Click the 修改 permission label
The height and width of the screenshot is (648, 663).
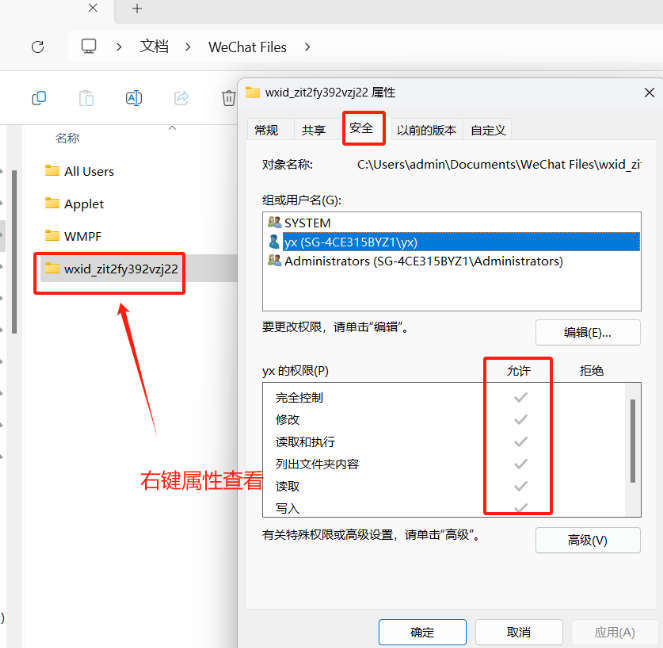[288, 420]
